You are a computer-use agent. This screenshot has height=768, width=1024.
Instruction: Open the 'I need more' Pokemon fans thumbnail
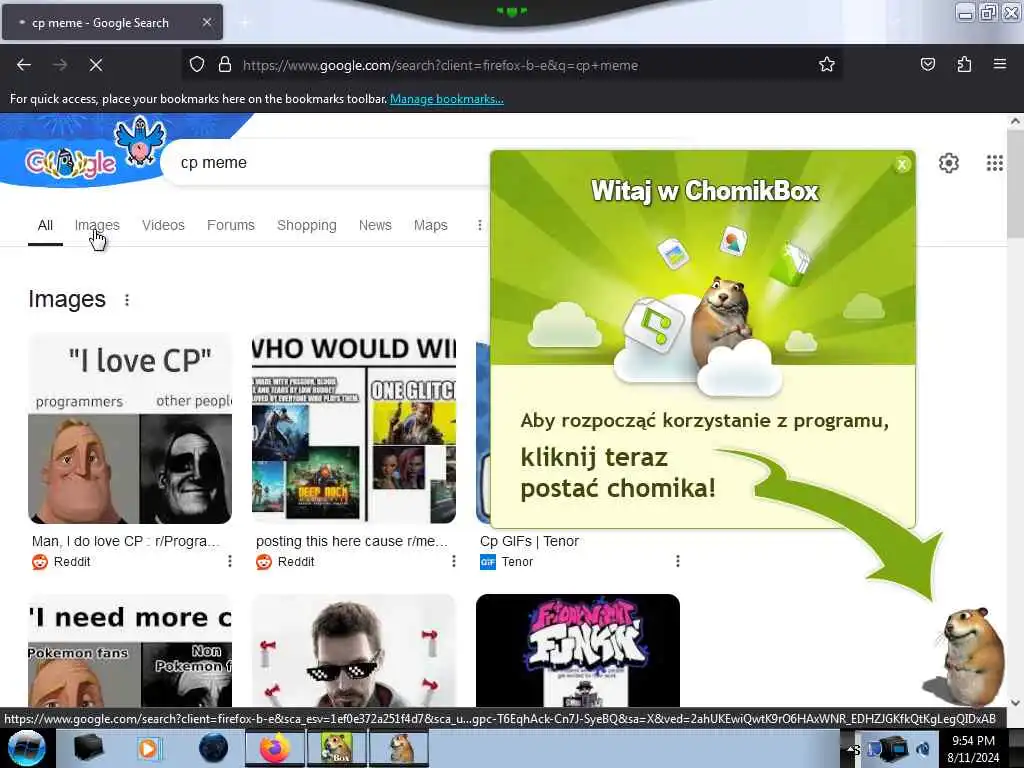[x=130, y=650]
